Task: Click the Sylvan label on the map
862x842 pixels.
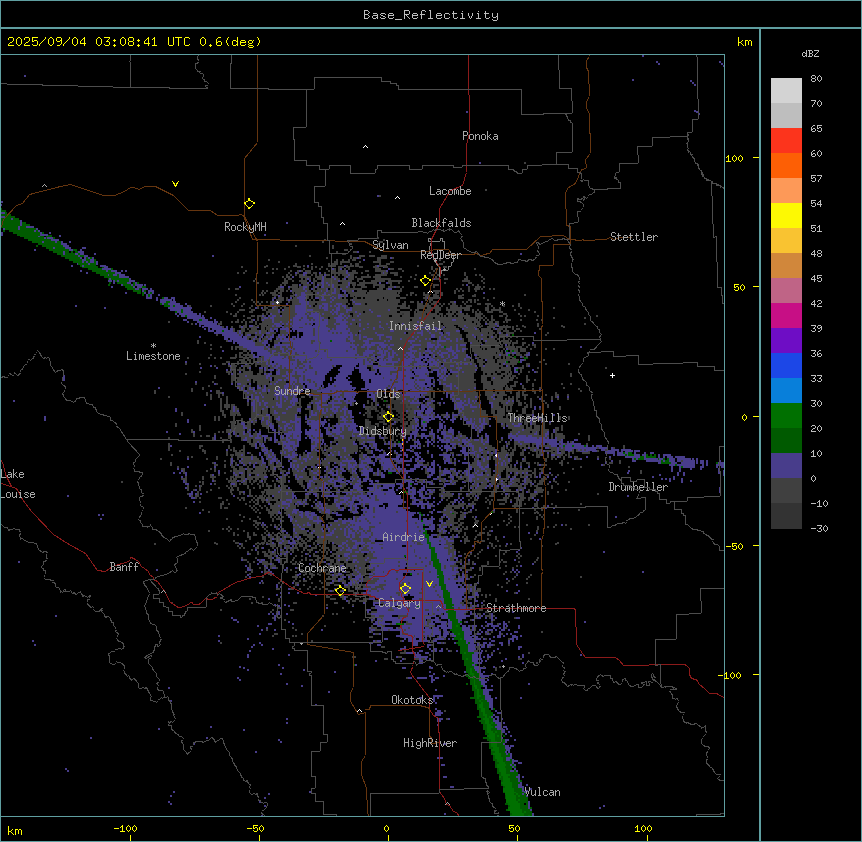Action: [x=390, y=245]
